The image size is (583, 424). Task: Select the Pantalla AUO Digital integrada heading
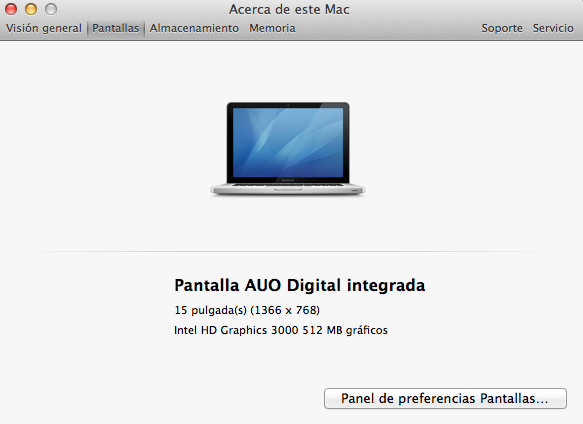[x=300, y=285]
